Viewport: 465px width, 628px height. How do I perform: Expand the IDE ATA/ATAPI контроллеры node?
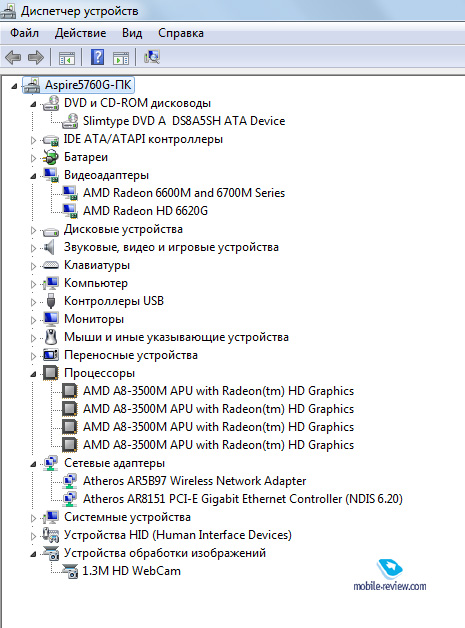(34, 140)
